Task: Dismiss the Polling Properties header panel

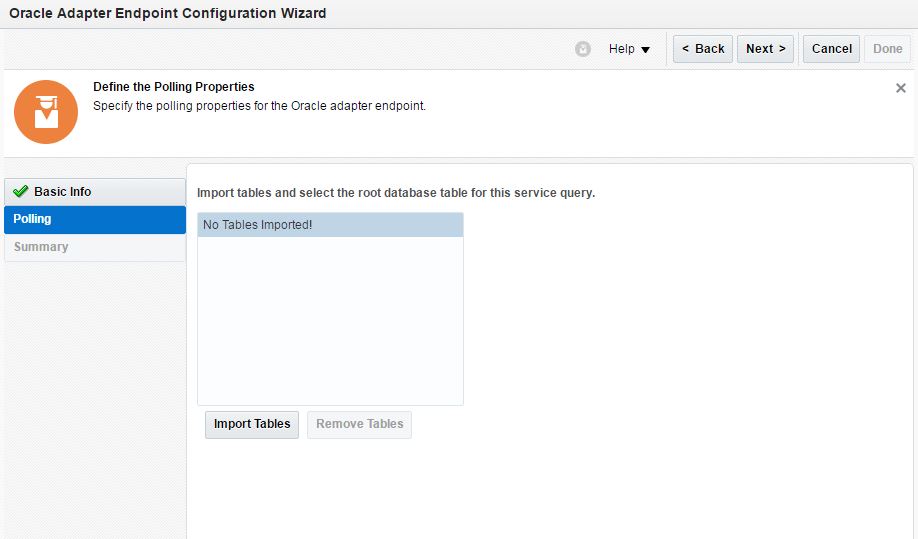Action: coord(900,88)
